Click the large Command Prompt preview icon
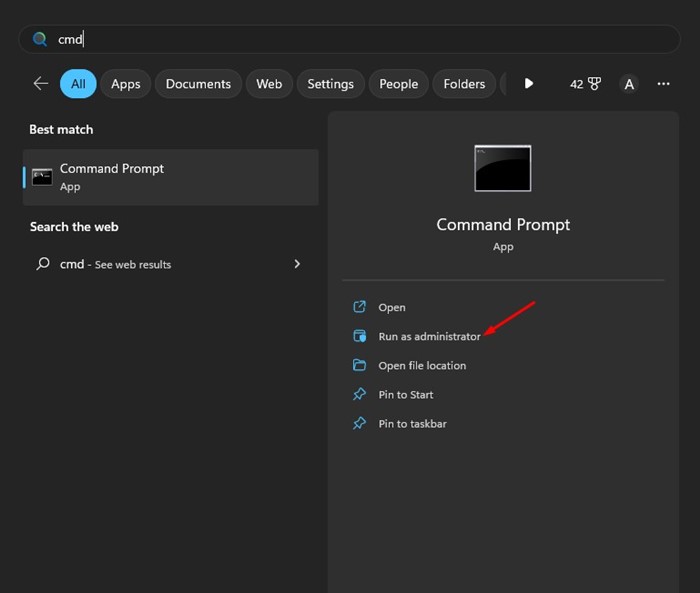This screenshot has width=700, height=593. [x=502, y=168]
